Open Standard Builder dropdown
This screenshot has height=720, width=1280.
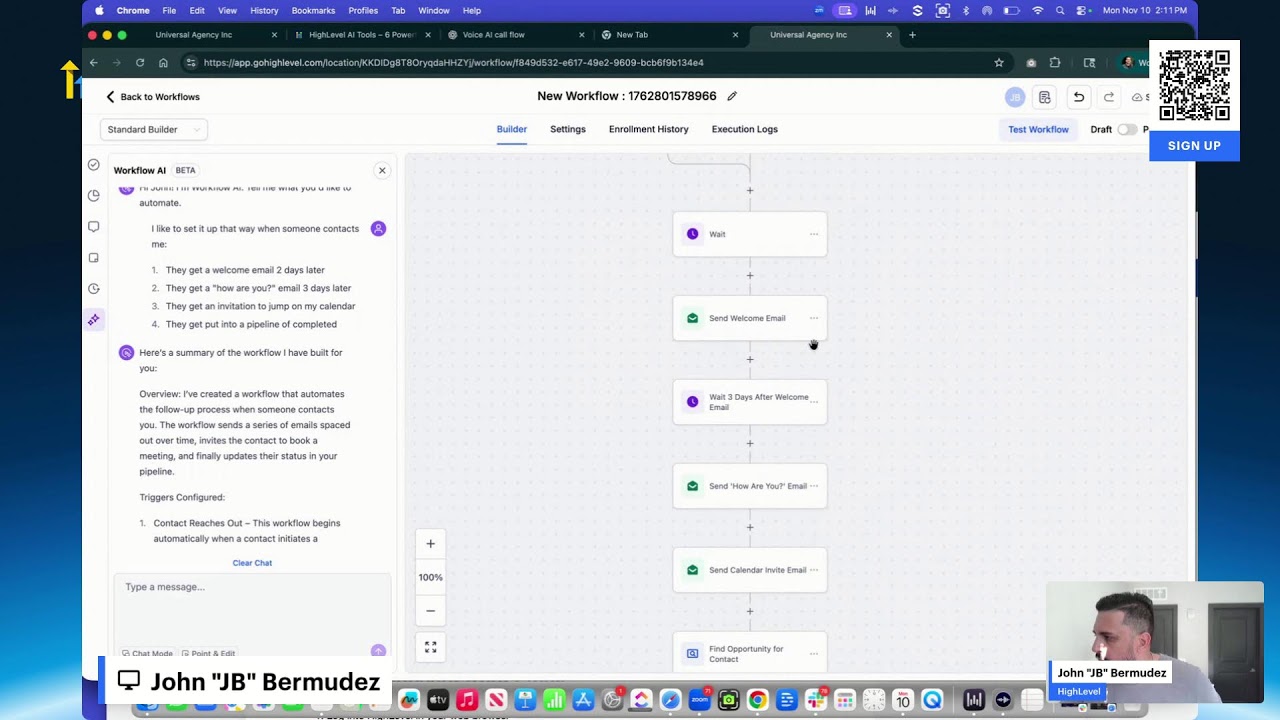(x=153, y=129)
